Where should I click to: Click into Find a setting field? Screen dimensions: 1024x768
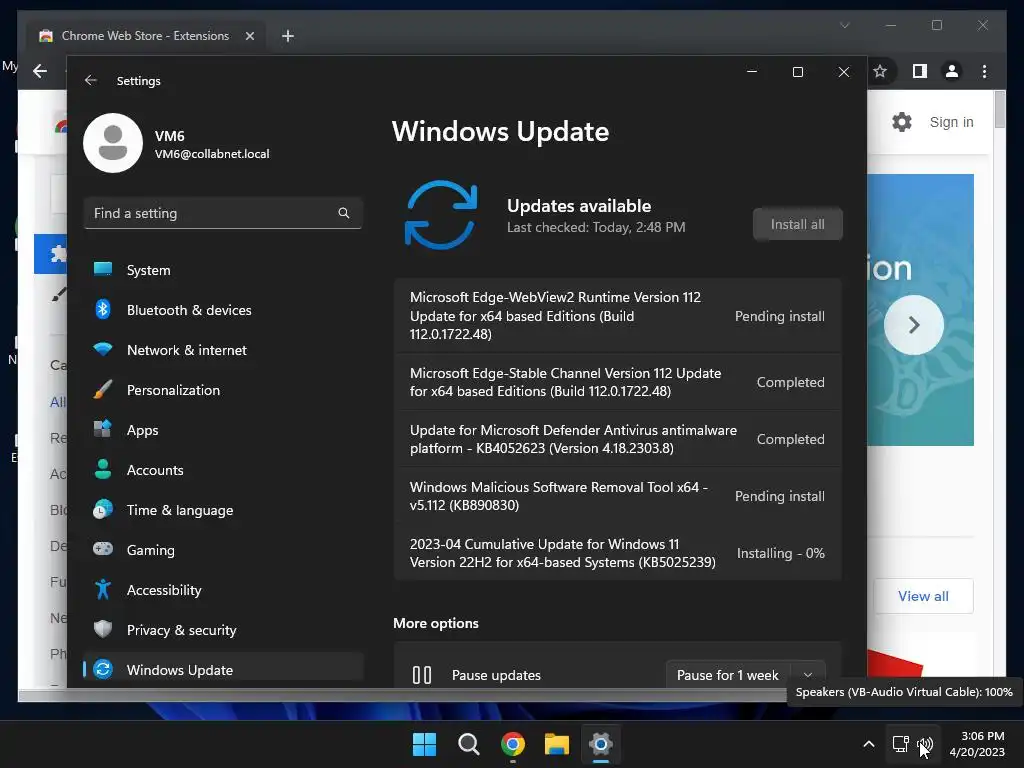[x=223, y=213]
